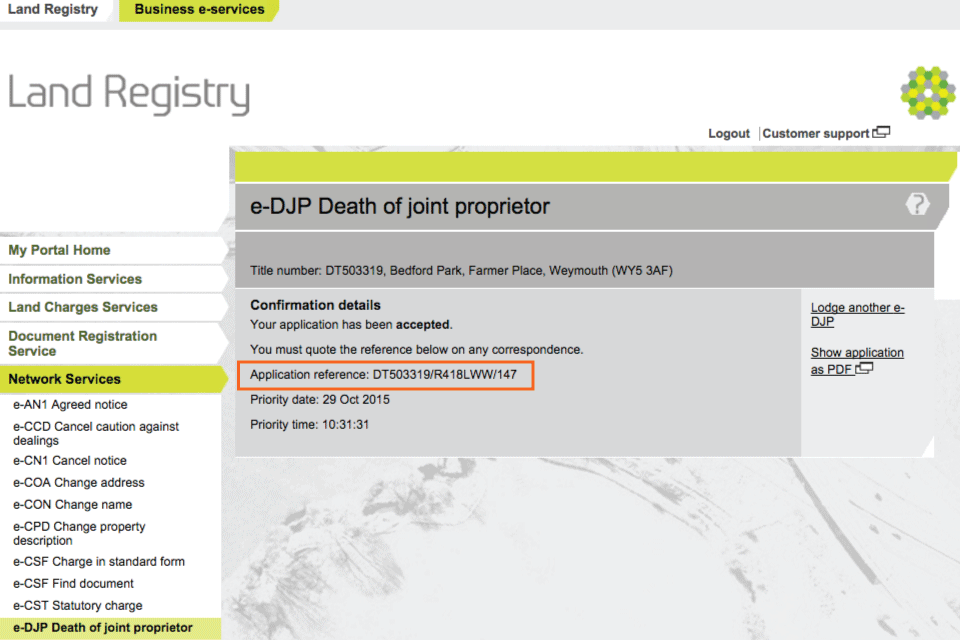Click the help question mark icon
This screenshot has height=640, width=960.
(x=917, y=205)
